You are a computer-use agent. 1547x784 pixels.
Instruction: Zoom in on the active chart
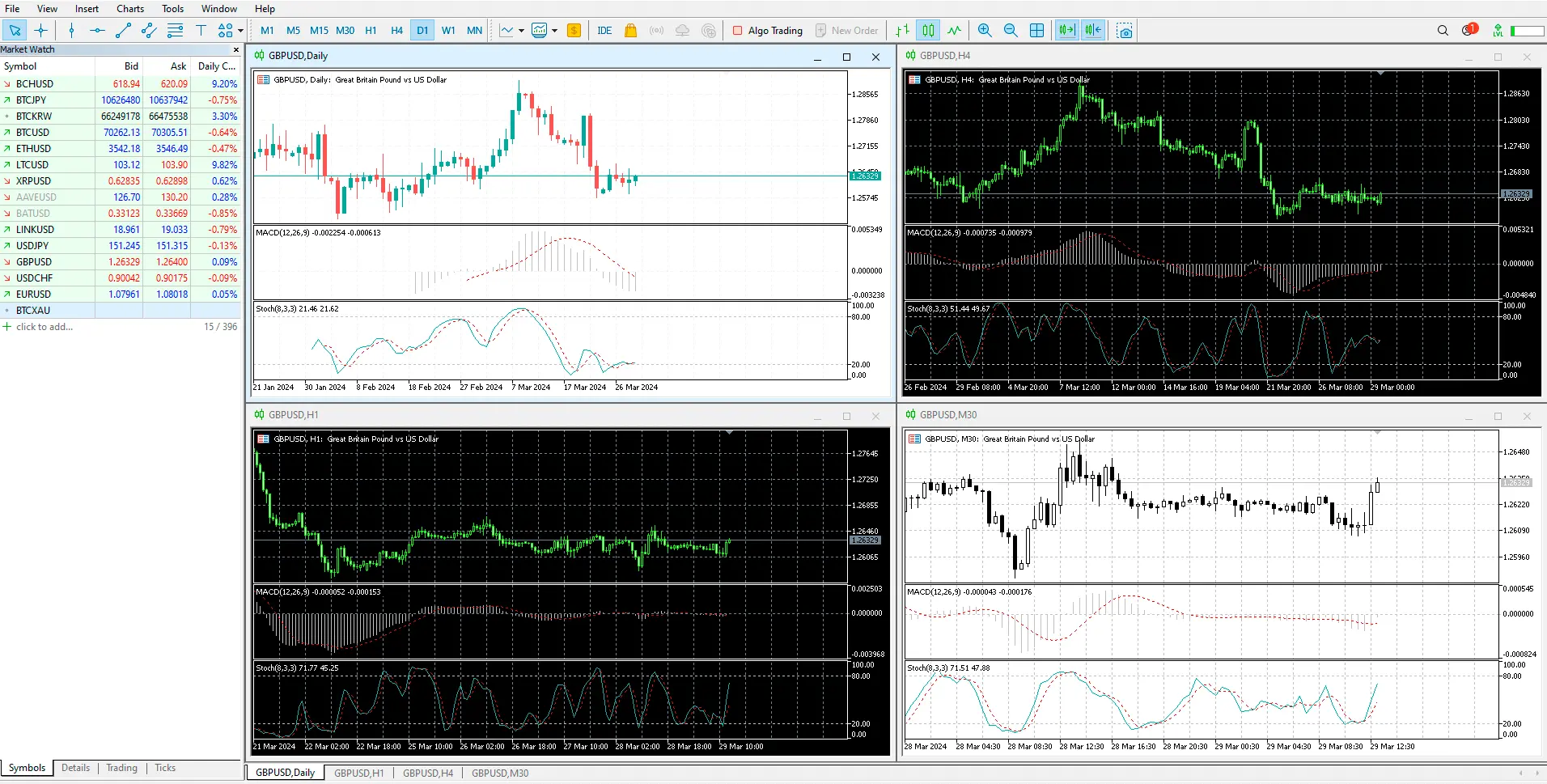pos(985,30)
